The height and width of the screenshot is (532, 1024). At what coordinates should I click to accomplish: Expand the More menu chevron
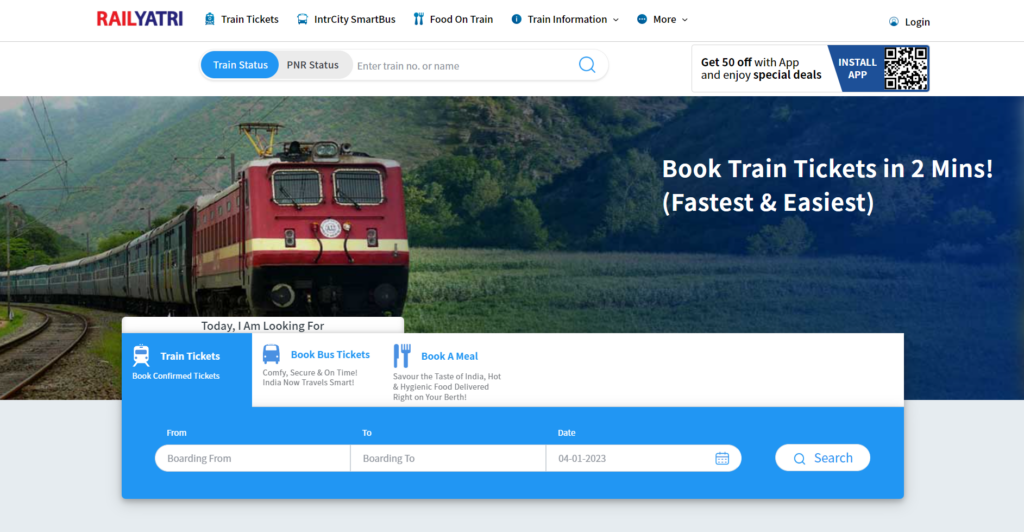pyautogui.click(x=684, y=20)
